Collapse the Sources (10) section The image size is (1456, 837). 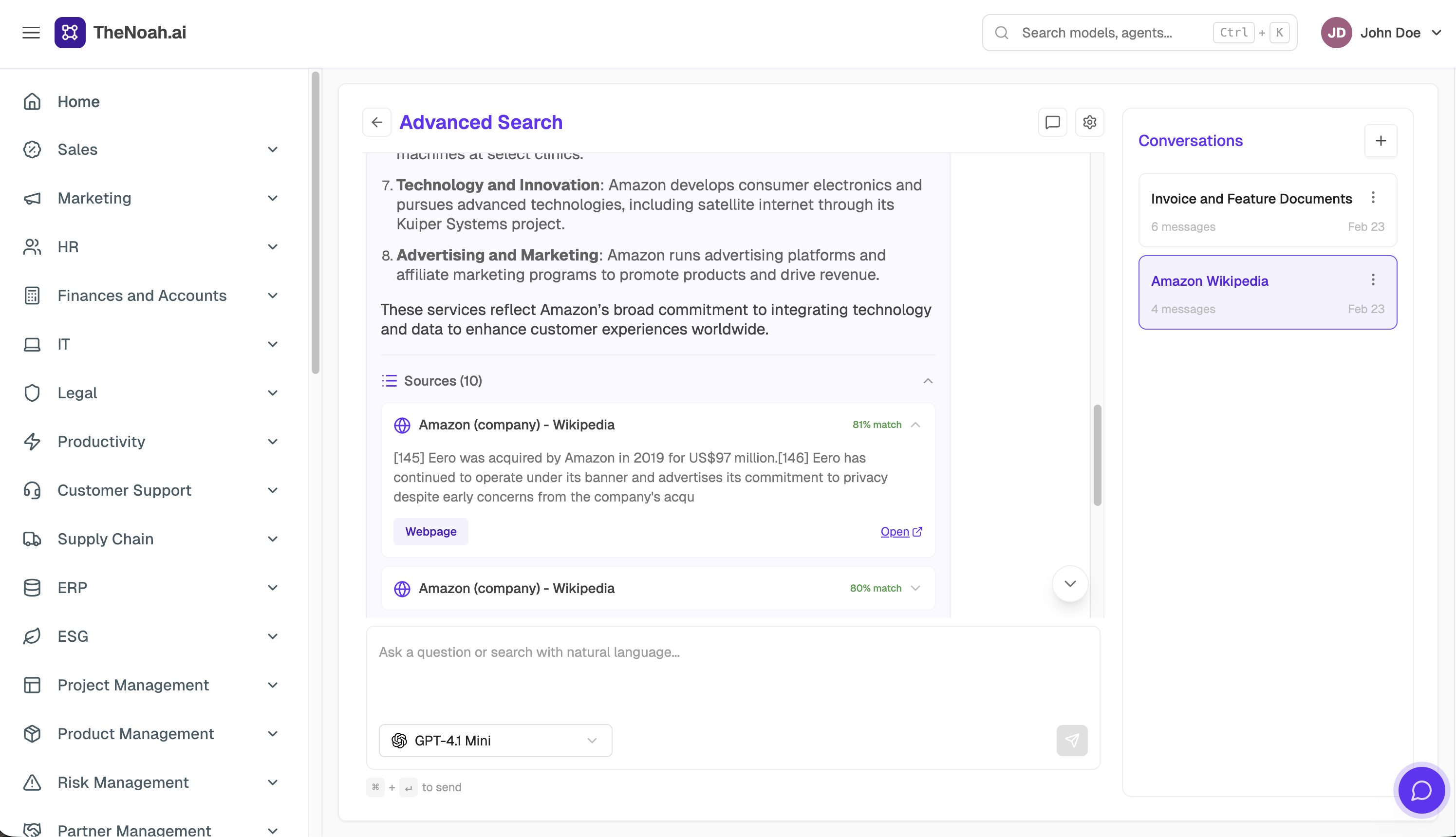point(928,381)
